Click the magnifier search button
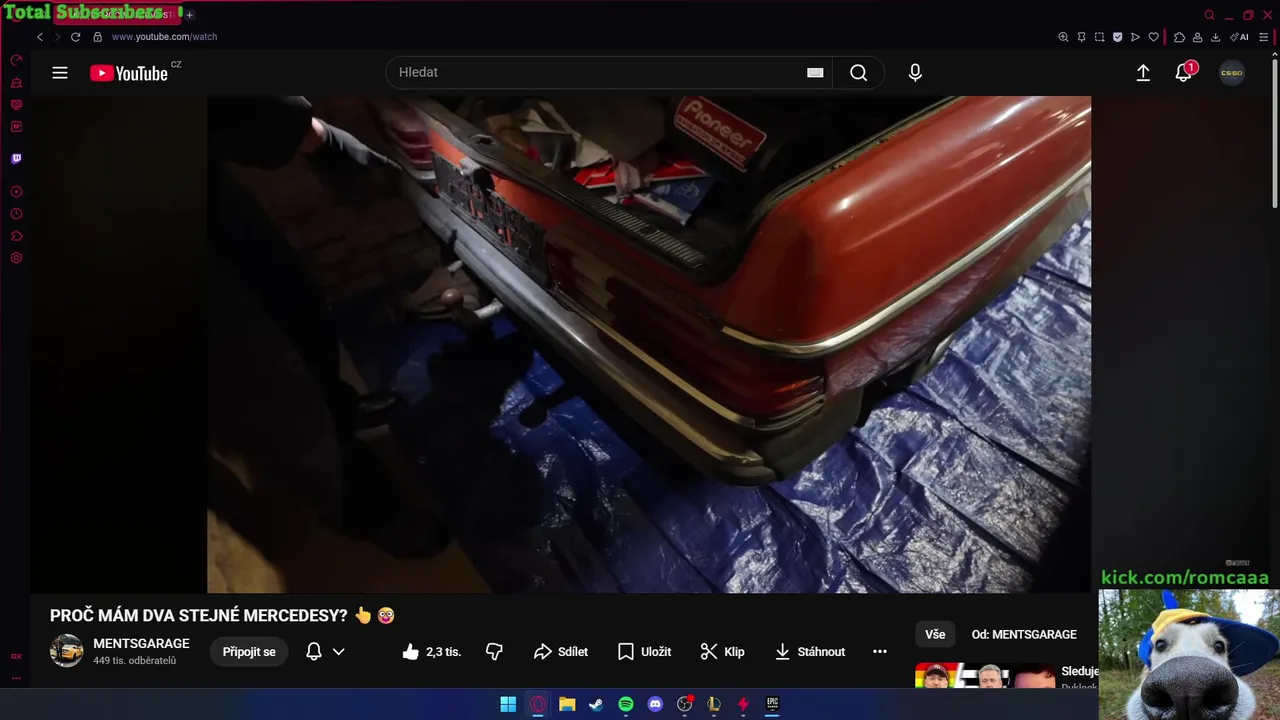1280x720 pixels. coord(859,72)
